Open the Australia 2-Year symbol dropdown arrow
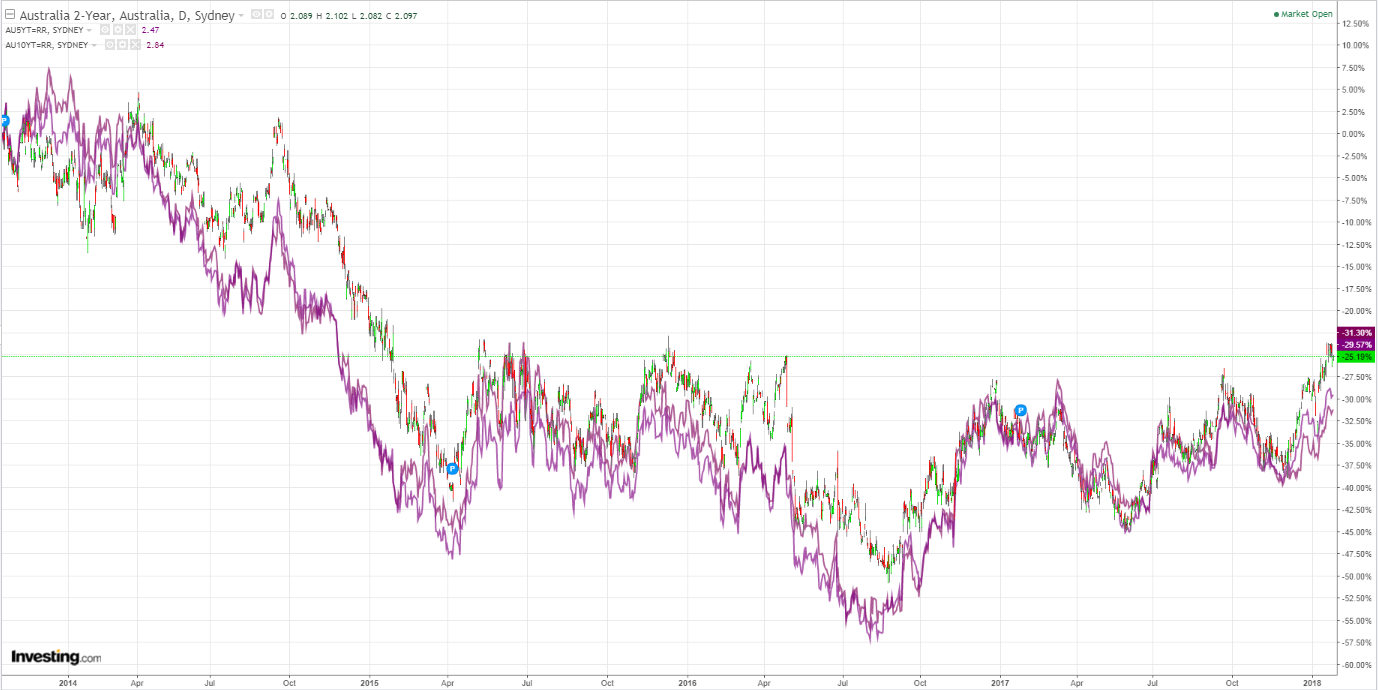 [241, 16]
